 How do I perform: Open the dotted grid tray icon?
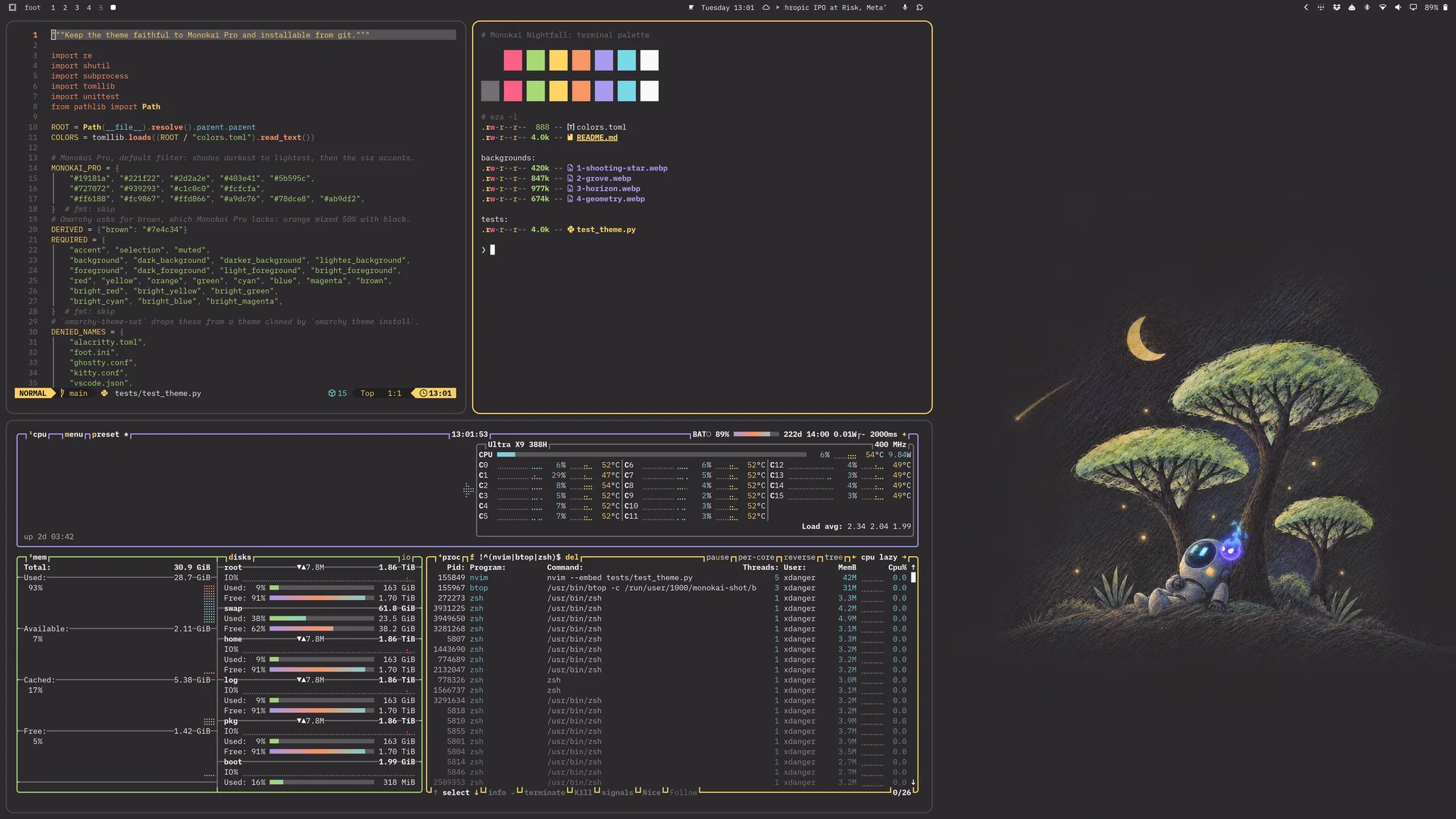1321,8
